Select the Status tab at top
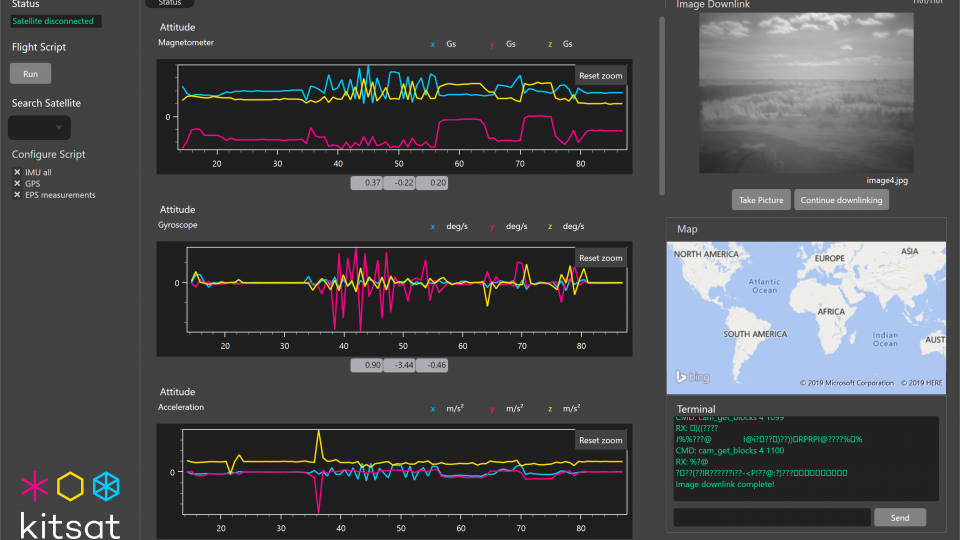Viewport: 960px width, 540px height. tap(170, 3)
